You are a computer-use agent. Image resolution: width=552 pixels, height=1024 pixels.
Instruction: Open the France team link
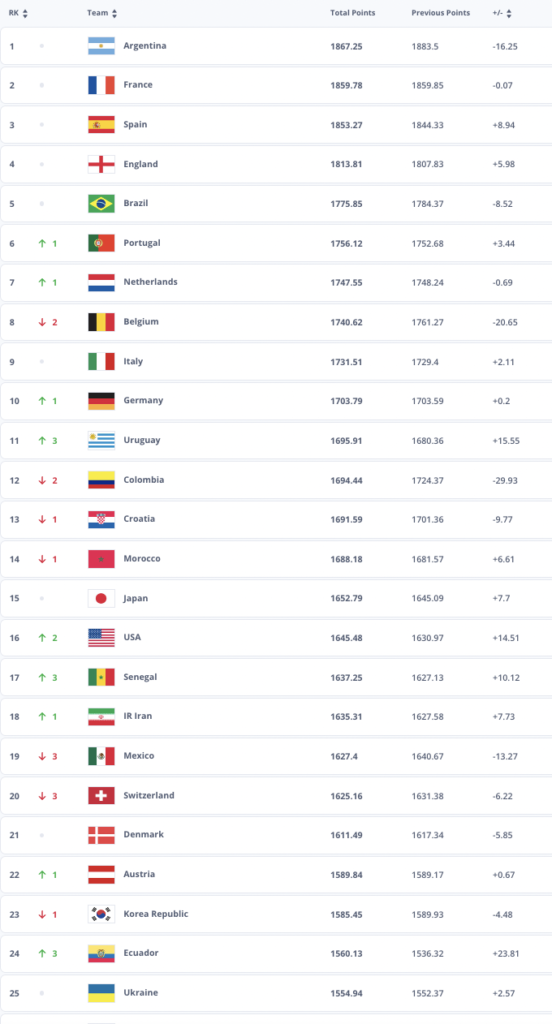click(138, 85)
